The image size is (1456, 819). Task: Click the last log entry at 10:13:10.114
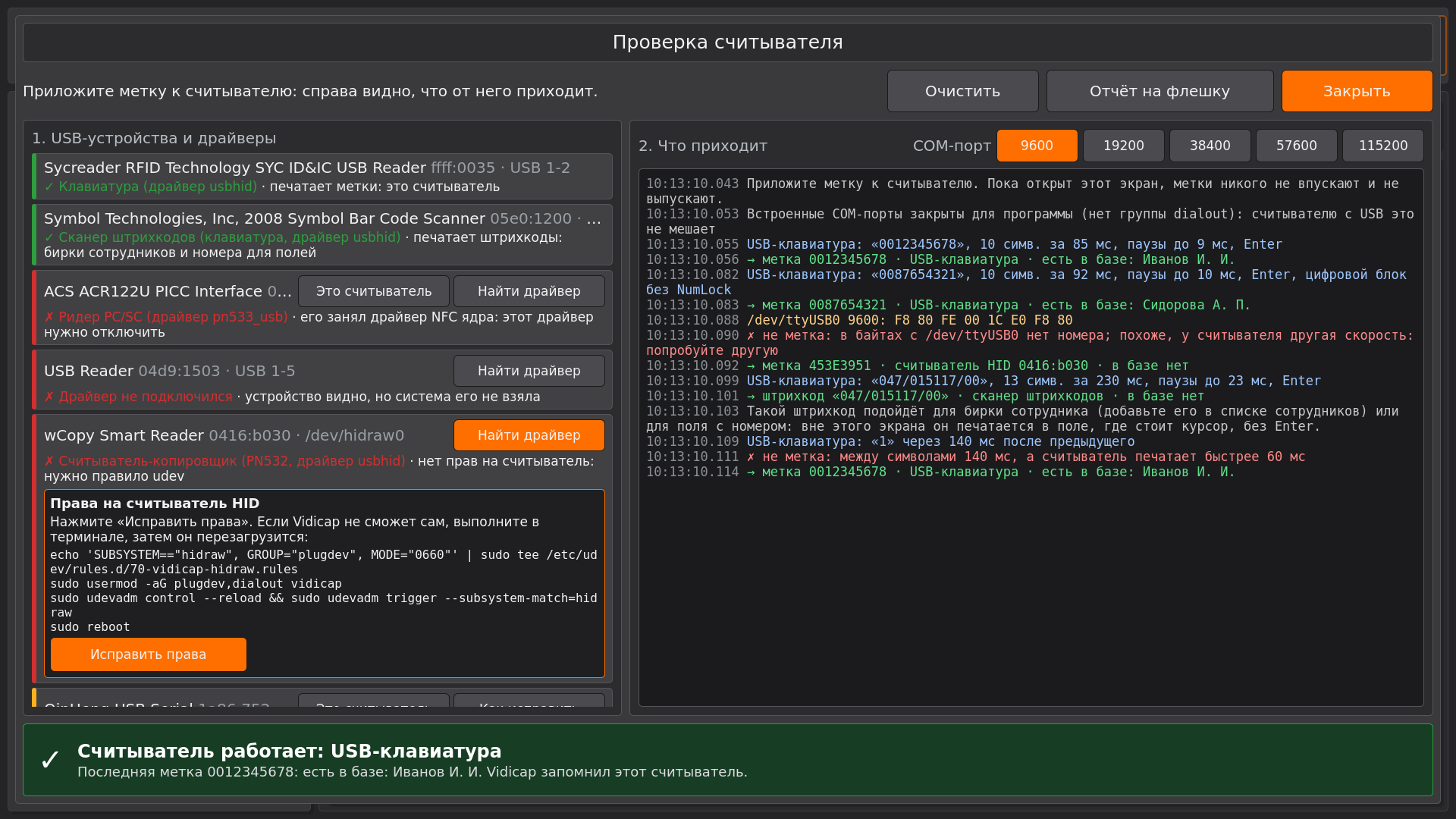pyautogui.click(x=940, y=472)
